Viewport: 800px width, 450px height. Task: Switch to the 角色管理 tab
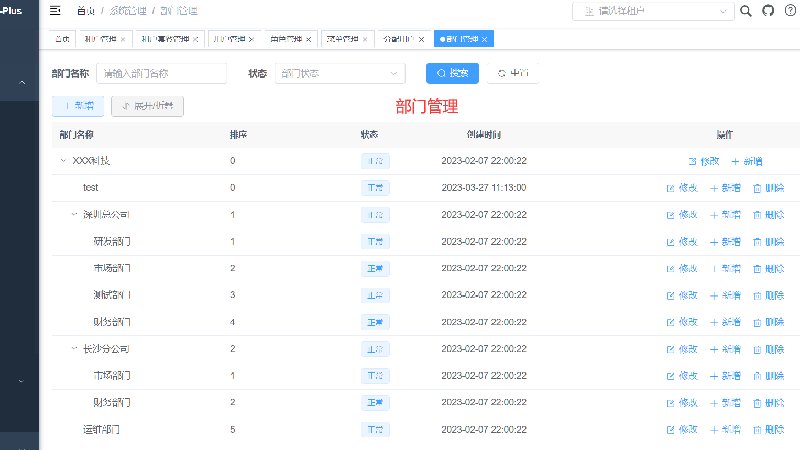point(286,39)
